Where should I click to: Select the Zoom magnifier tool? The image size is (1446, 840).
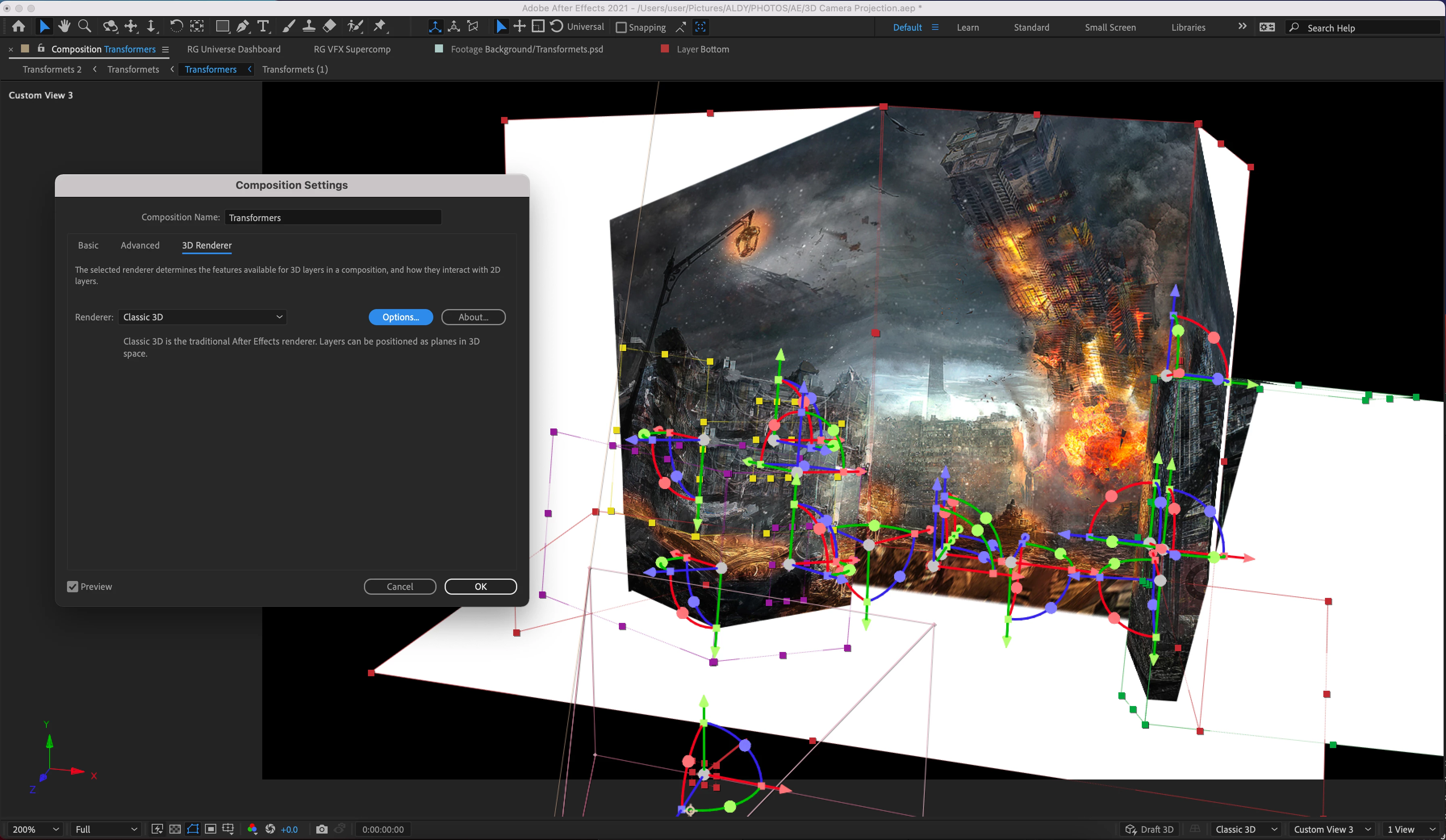pos(84,26)
